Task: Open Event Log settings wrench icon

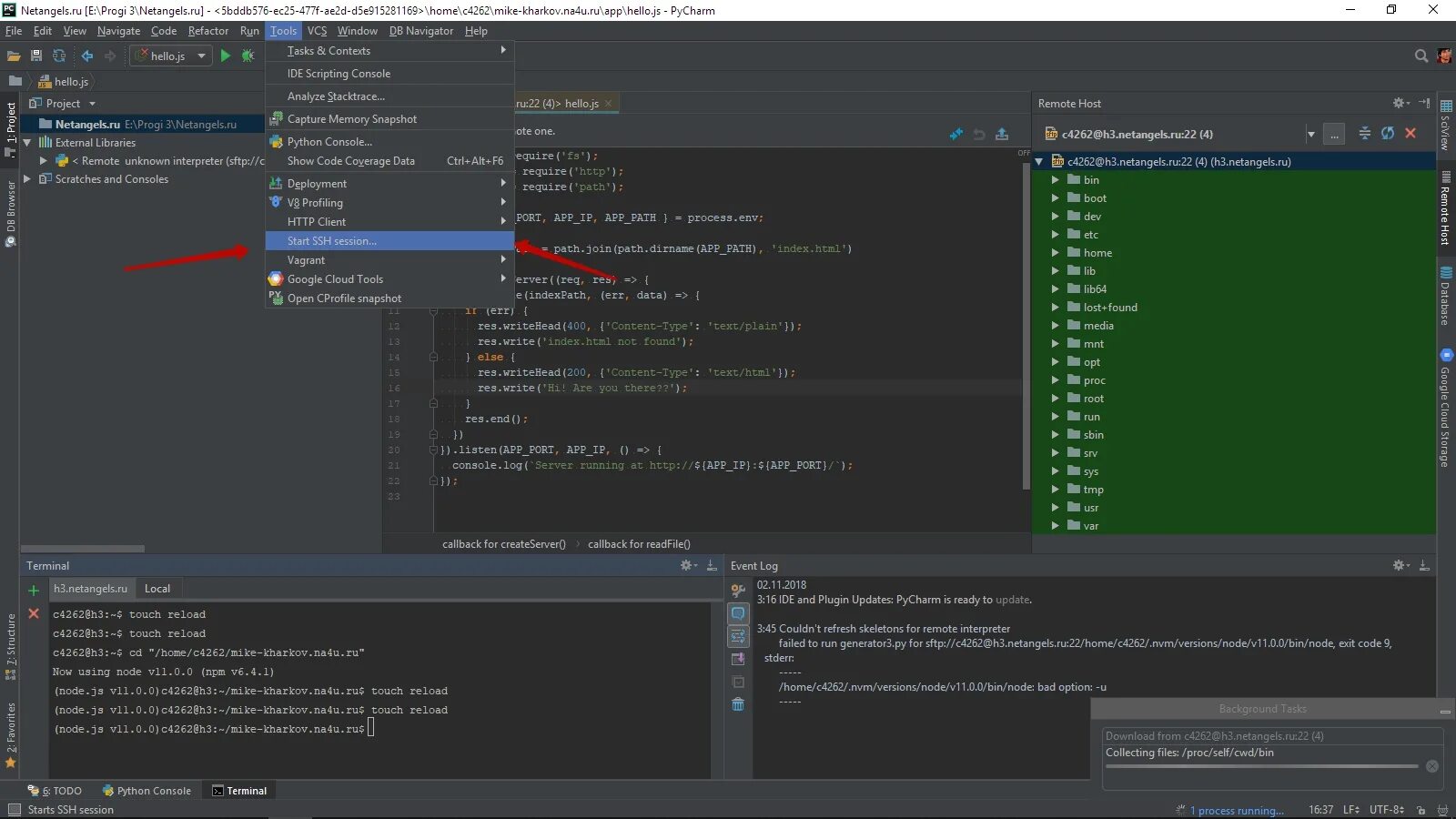Action: coord(738,591)
